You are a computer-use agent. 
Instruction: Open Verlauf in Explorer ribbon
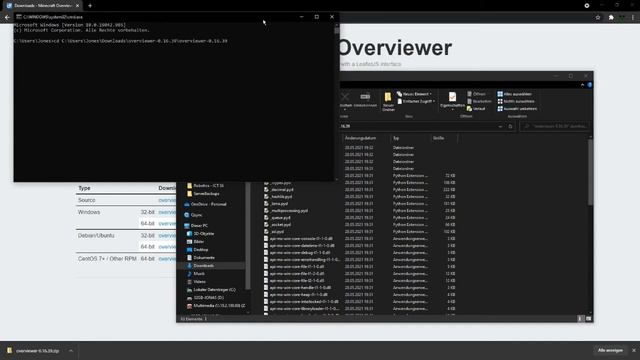tap(476, 109)
